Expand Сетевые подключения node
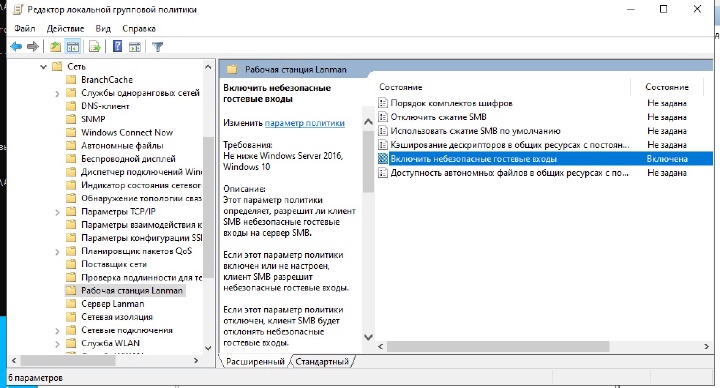 [x=57, y=331]
